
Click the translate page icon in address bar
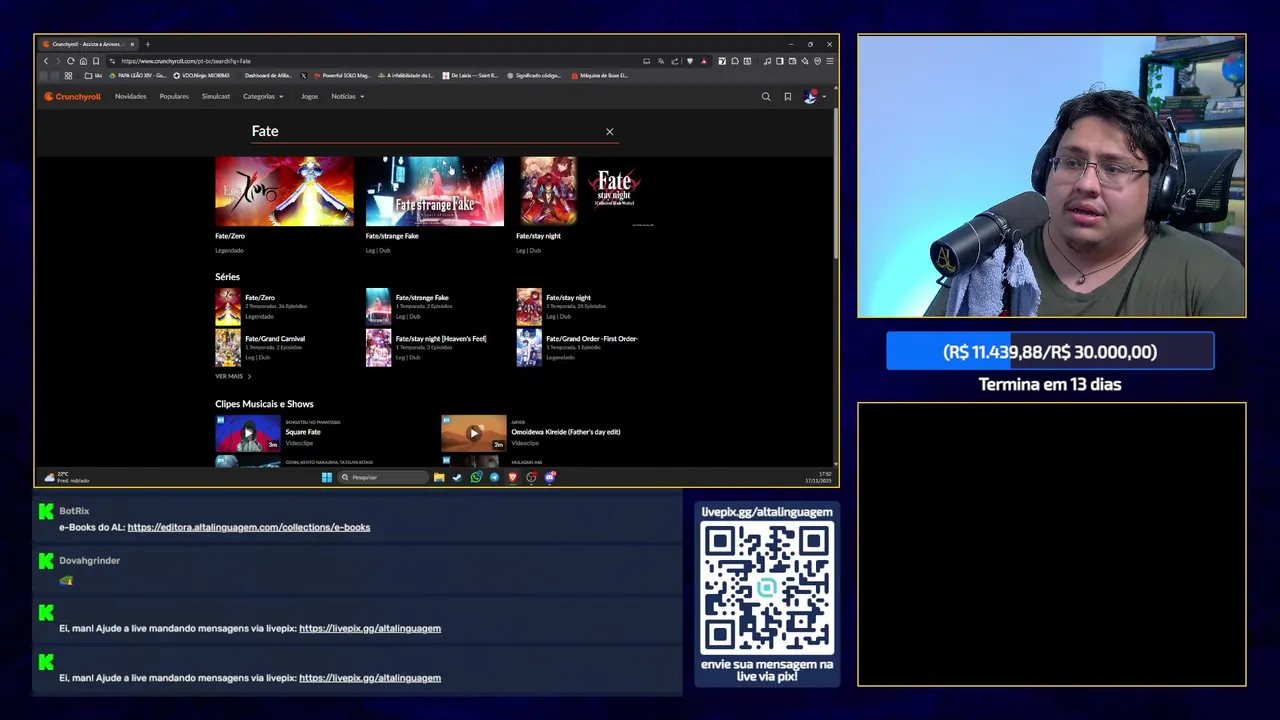click(x=661, y=61)
